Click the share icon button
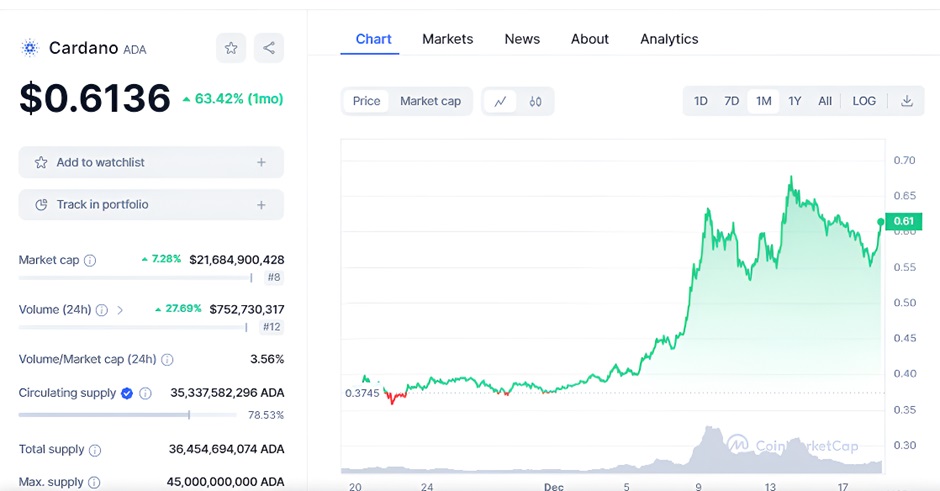940x491 pixels. [x=268, y=47]
